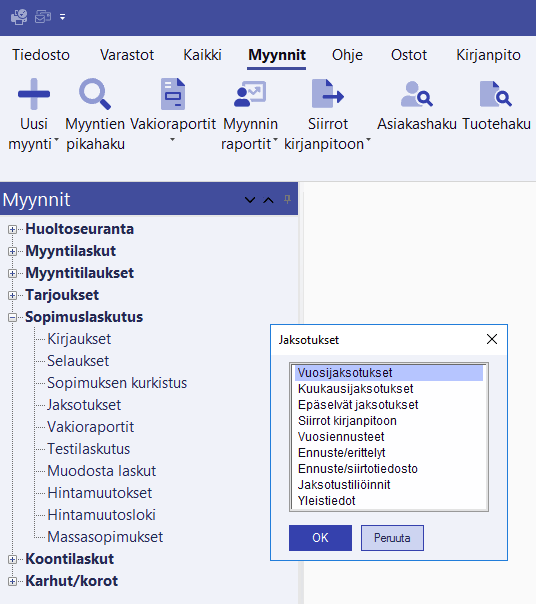Image resolution: width=536 pixels, height=604 pixels.
Task: Select the Testilaskutus tree item
Action: (x=89, y=449)
